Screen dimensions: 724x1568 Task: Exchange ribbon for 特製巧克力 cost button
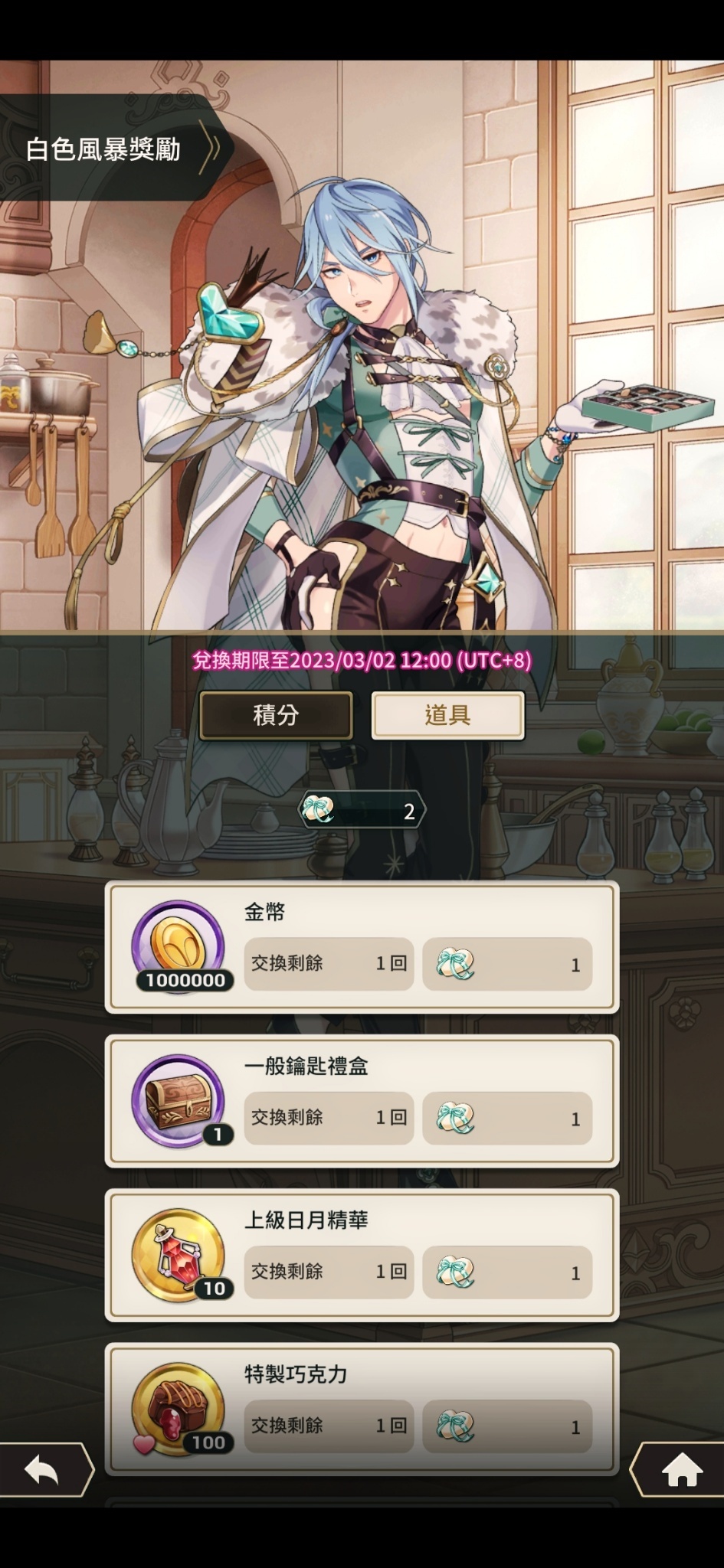(507, 1426)
